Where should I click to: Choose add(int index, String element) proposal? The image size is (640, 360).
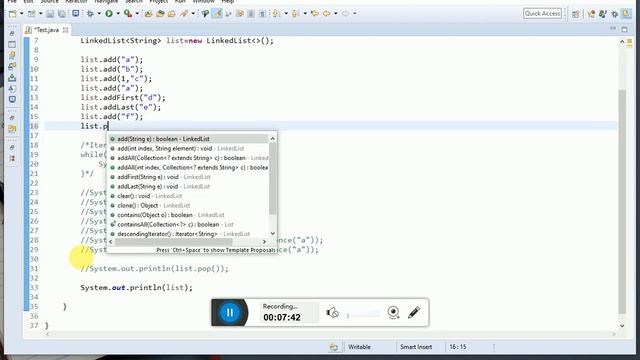(x=188, y=149)
